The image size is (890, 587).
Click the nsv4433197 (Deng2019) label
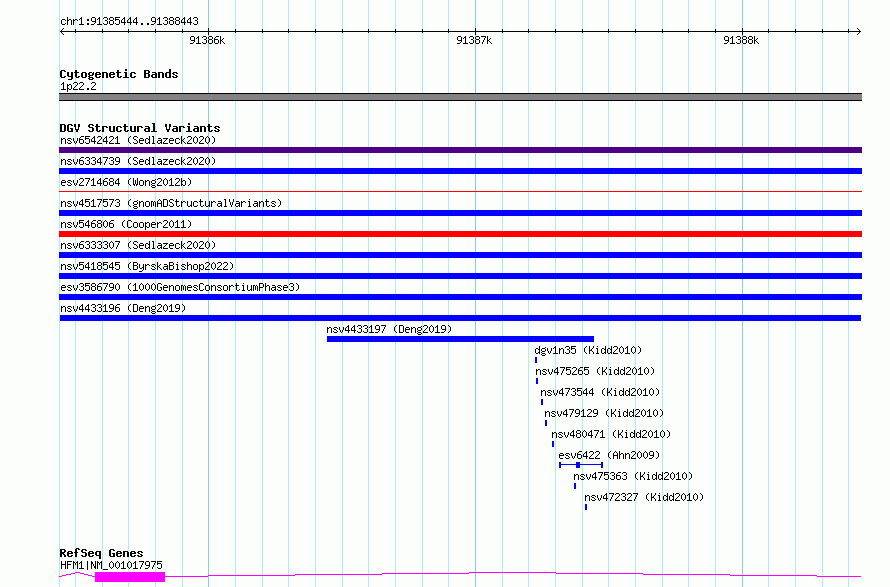click(x=389, y=329)
